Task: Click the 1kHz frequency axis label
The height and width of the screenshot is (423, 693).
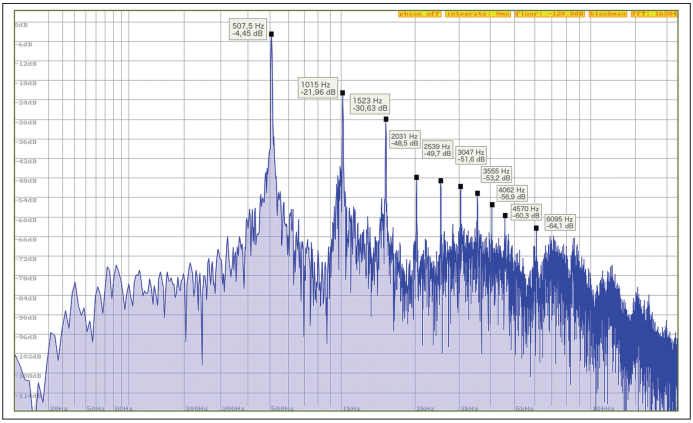Action: coord(351,408)
